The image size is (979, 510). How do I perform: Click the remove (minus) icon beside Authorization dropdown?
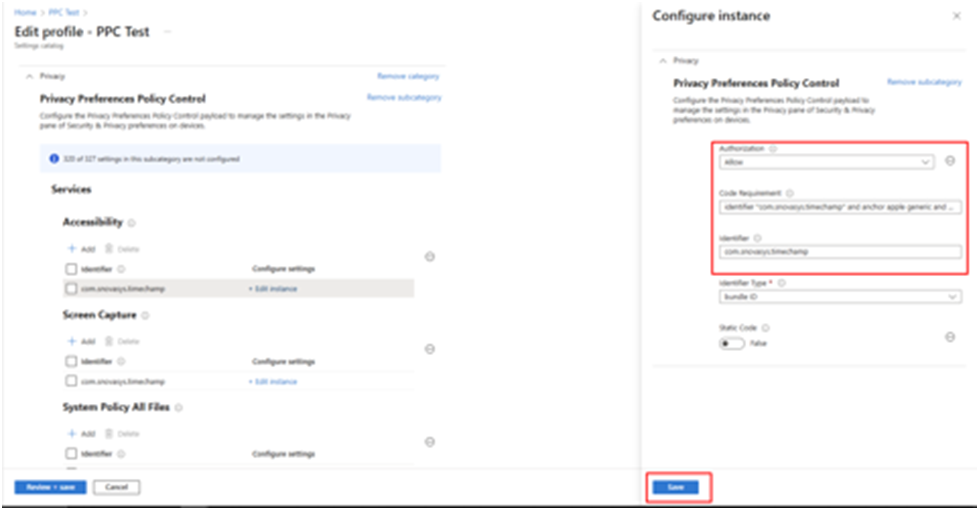(x=949, y=161)
